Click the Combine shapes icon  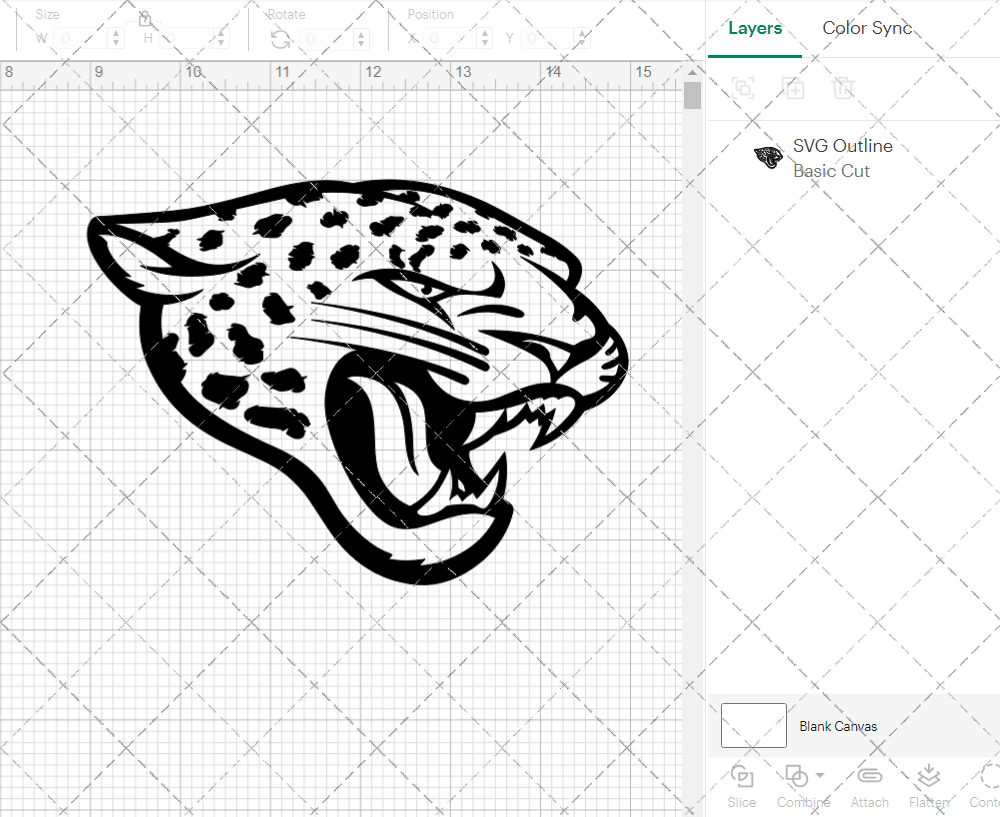(x=796, y=776)
